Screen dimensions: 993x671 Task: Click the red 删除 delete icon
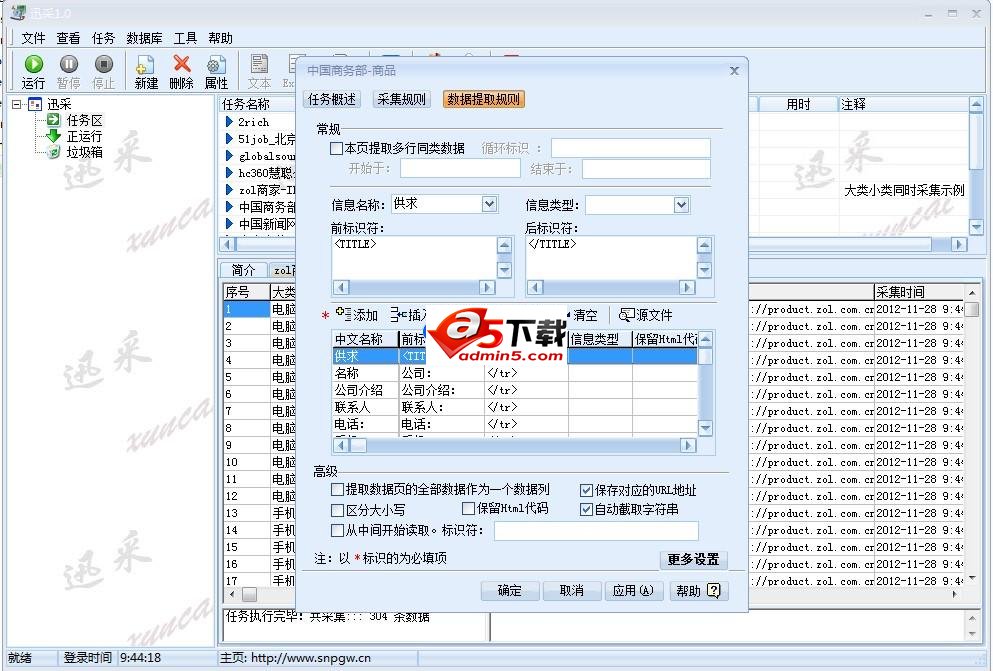(x=182, y=64)
